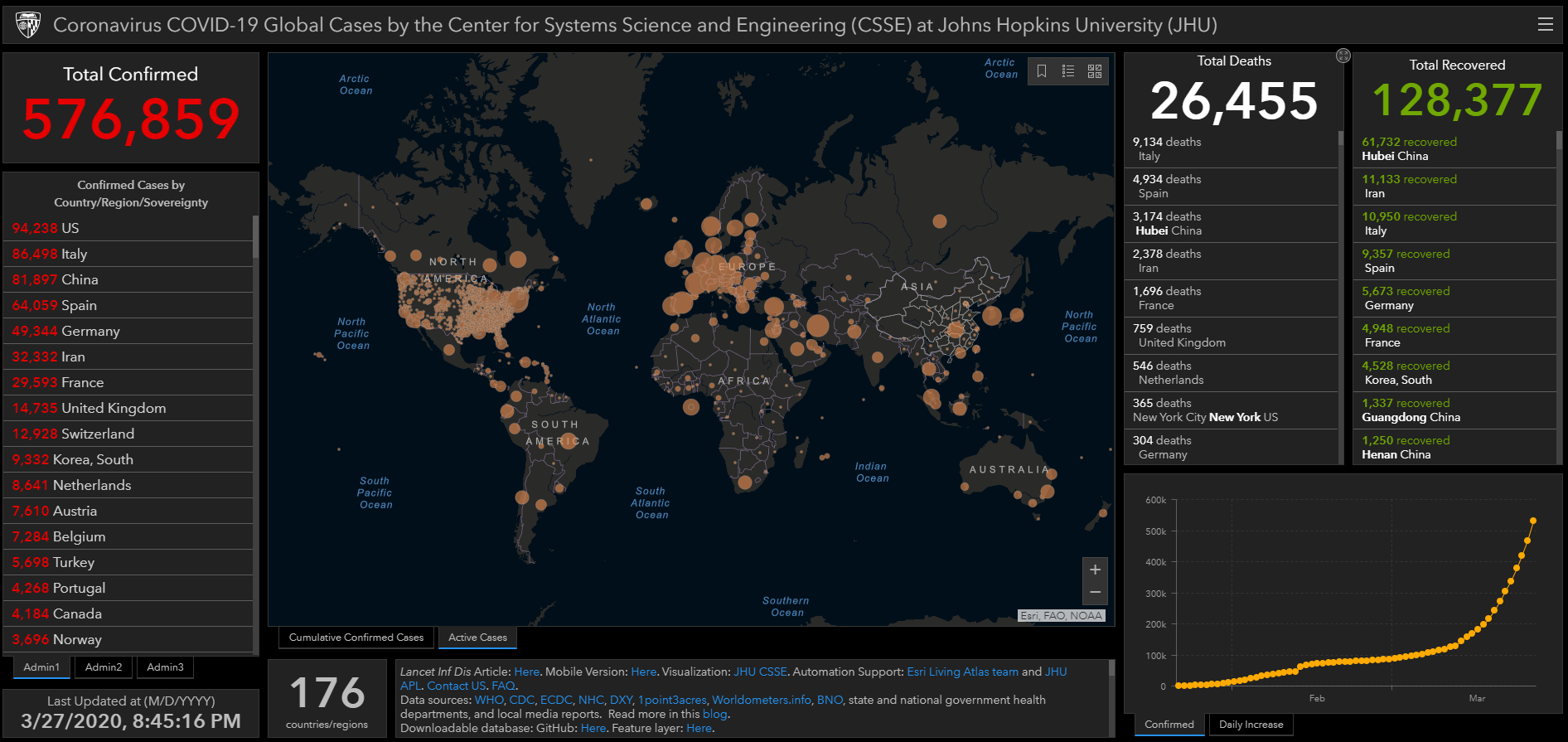Choose '4,934 deaths Spain' entry
Viewport: 1568px width, 742px height.
coord(1232,187)
